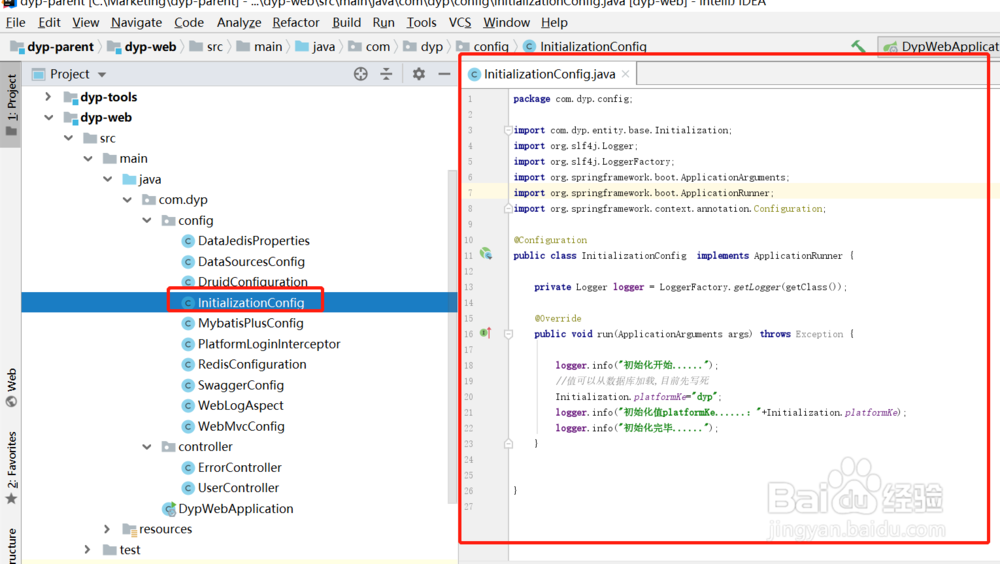Select DruidConfiguration in the project tree

(x=253, y=282)
